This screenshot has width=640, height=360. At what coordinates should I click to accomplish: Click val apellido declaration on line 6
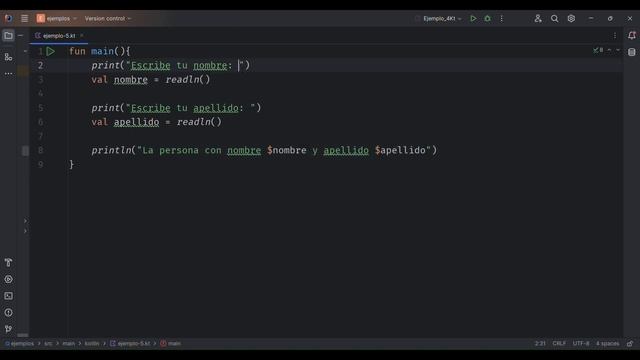pos(125,122)
